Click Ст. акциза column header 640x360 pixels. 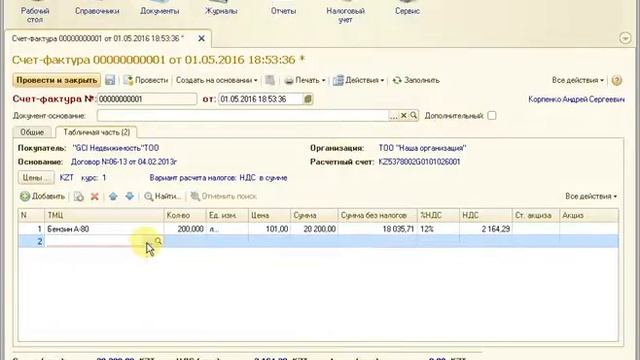coord(536,215)
